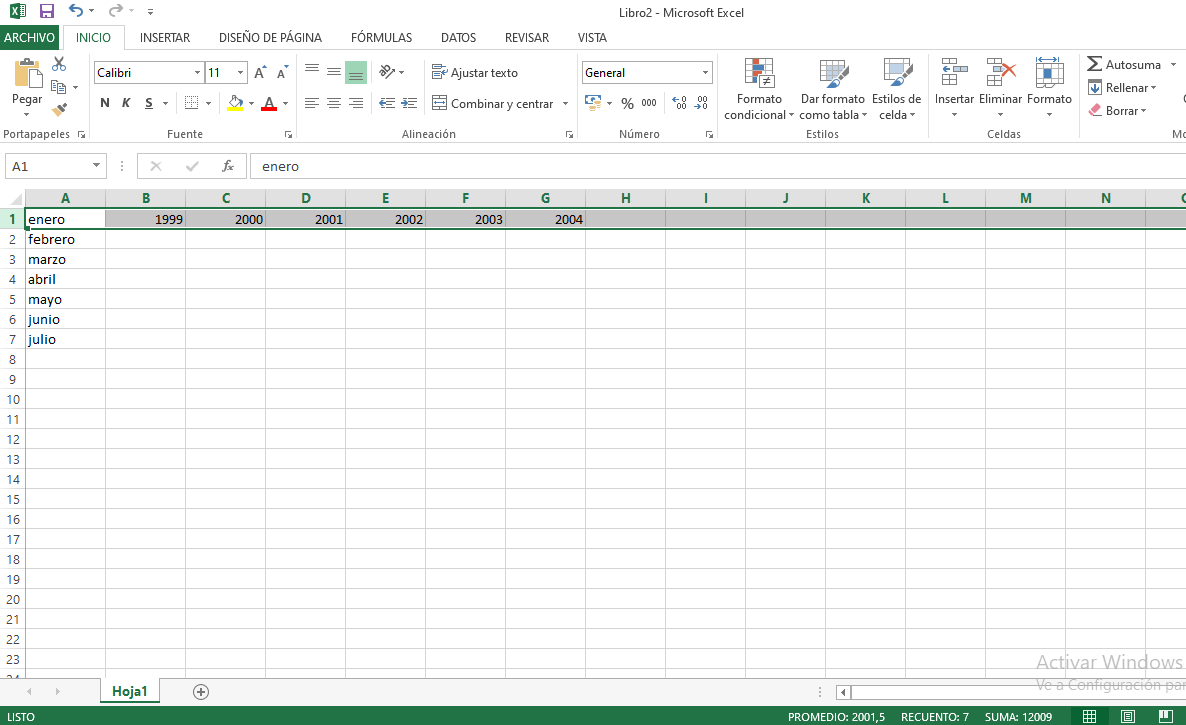Apply yellow fill color to cells
Viewport: 1186px width, 725px height.
(235, 103)
